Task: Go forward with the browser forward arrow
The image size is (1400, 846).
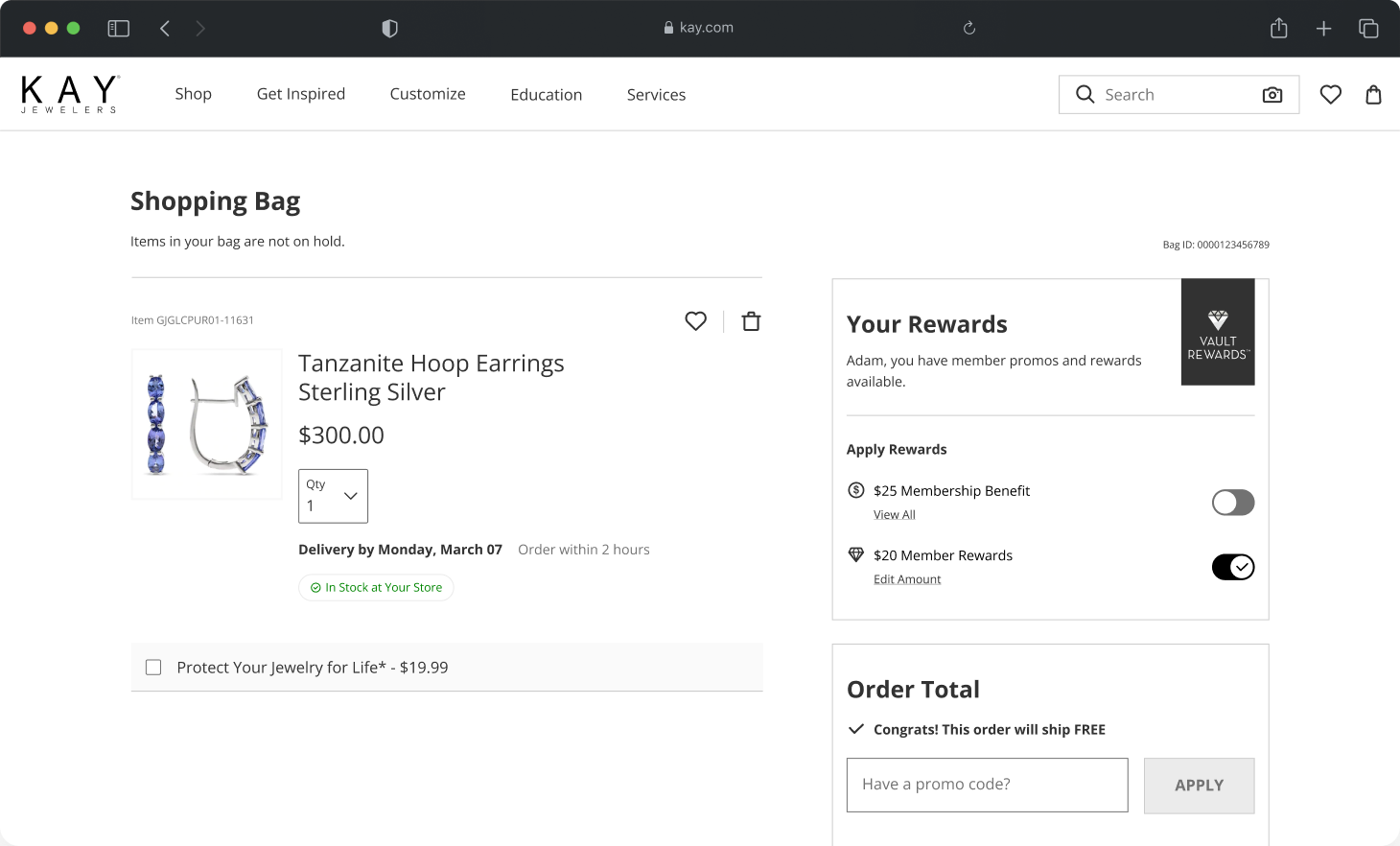Action: click(x=199, y=29)
